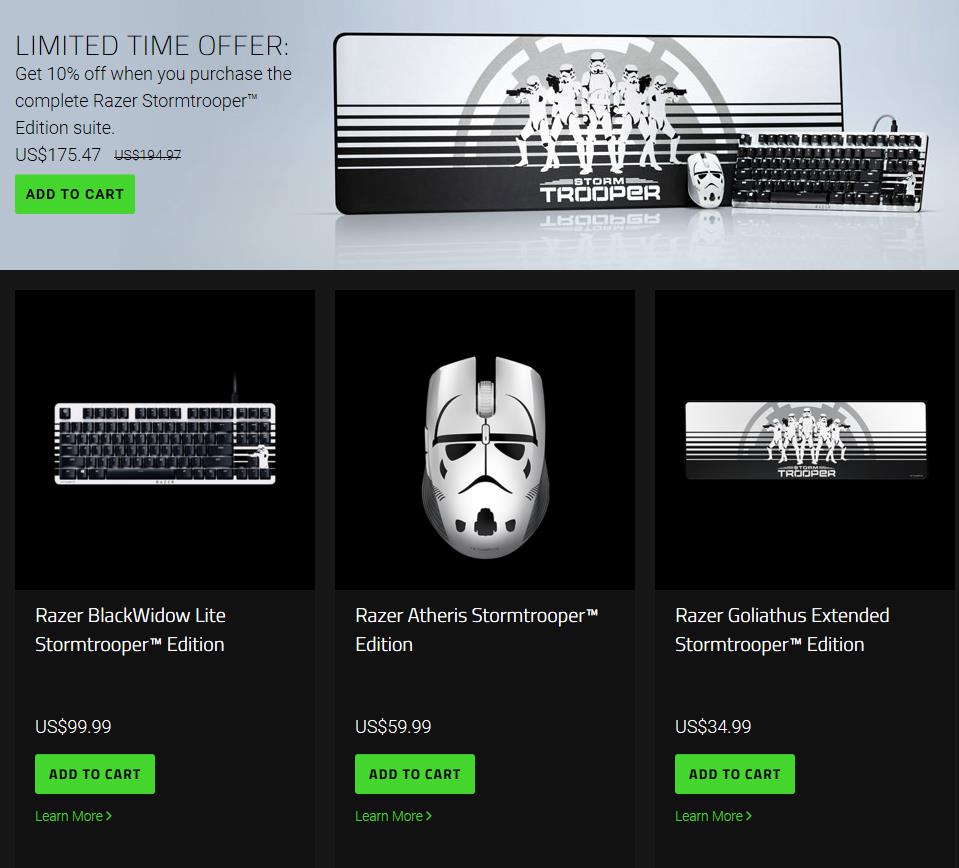Add the complete Stormtrooper suite to cart
Image resolution: width=959 pixels, height=868 pixels.
point(75,194)
